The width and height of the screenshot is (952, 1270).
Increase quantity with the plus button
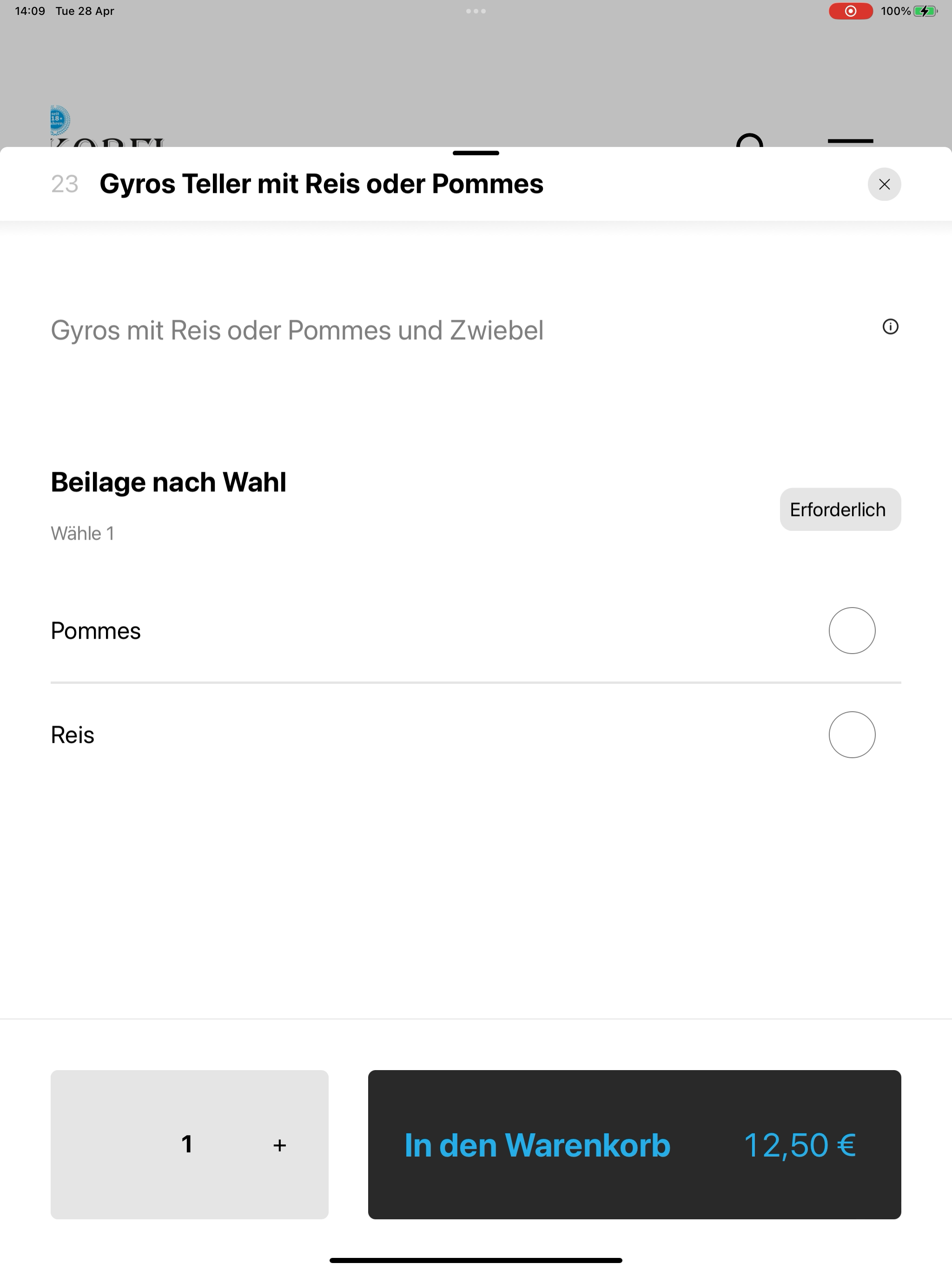point(280,1145)
